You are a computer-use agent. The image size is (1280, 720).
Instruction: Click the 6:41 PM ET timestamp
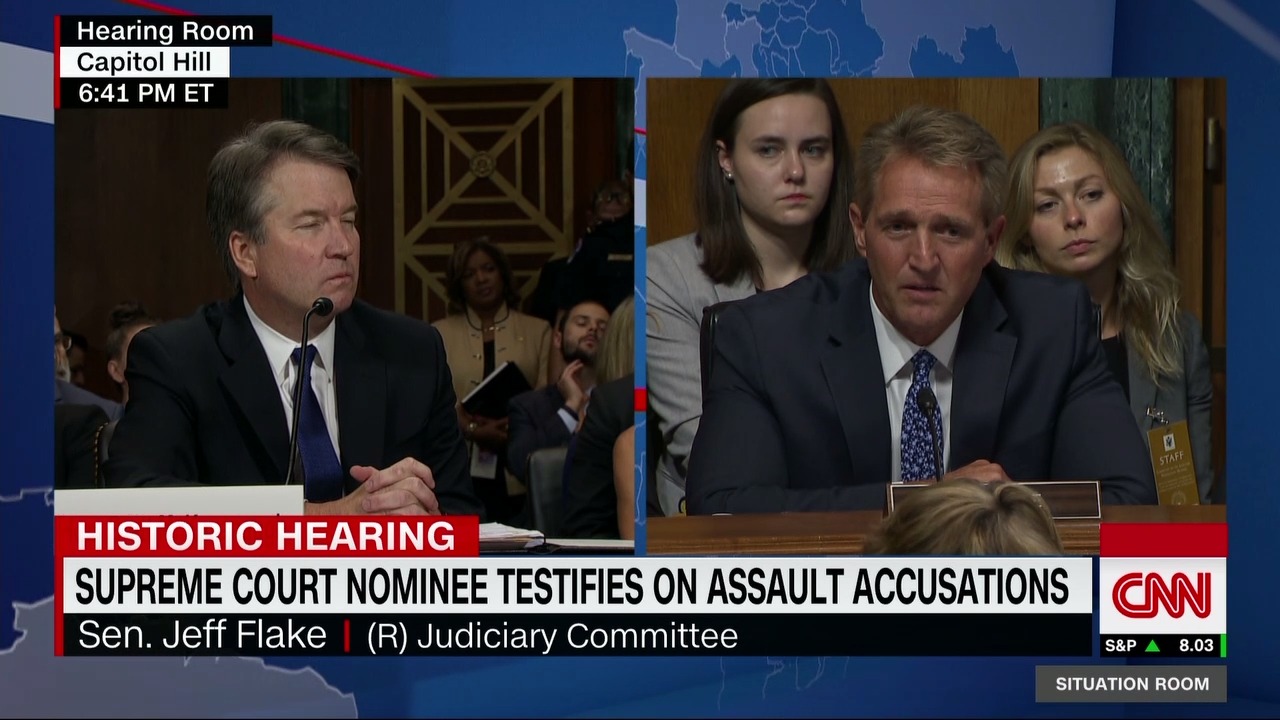coord(144,93)
